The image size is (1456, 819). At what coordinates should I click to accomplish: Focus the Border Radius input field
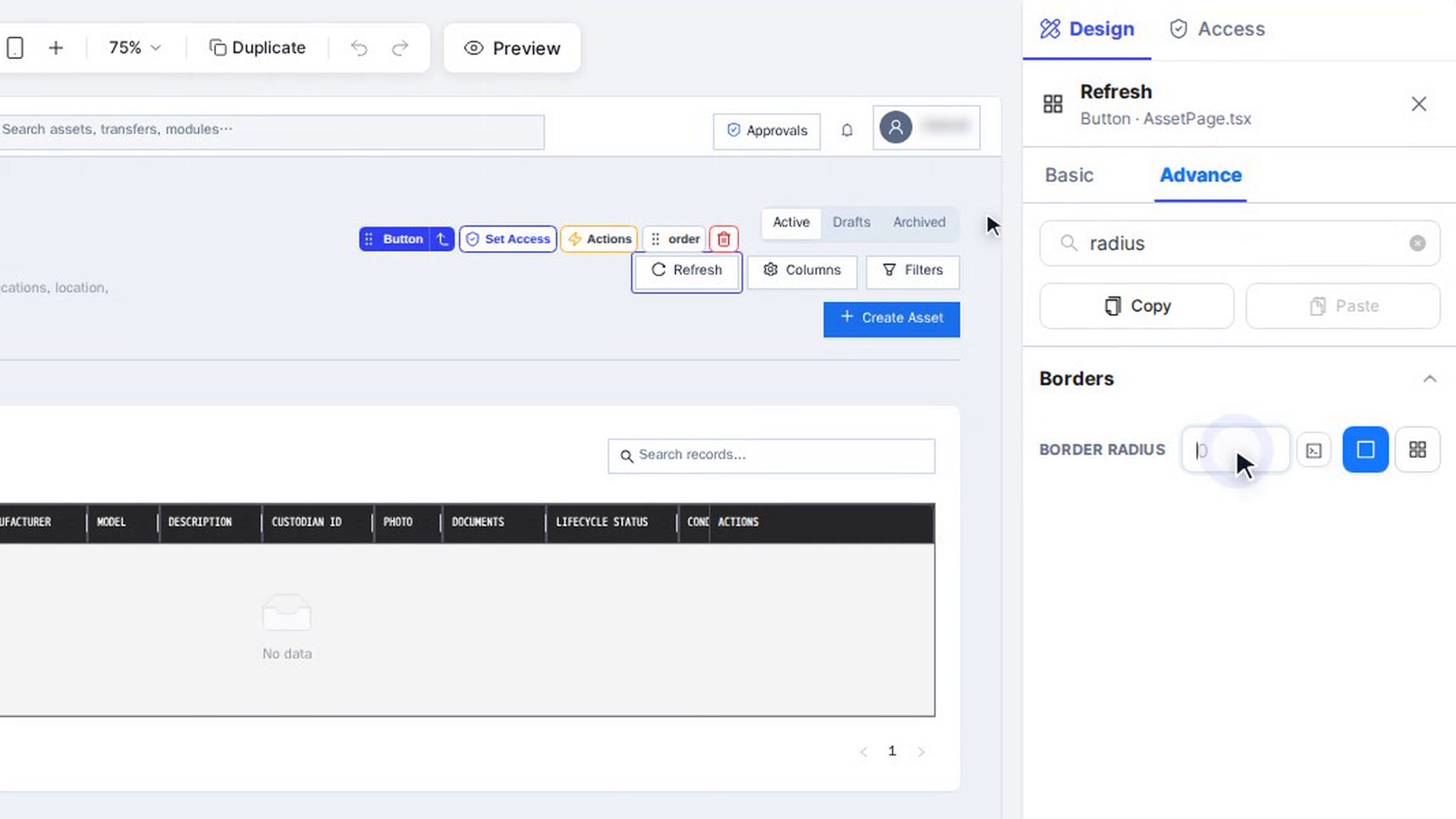1235,450
